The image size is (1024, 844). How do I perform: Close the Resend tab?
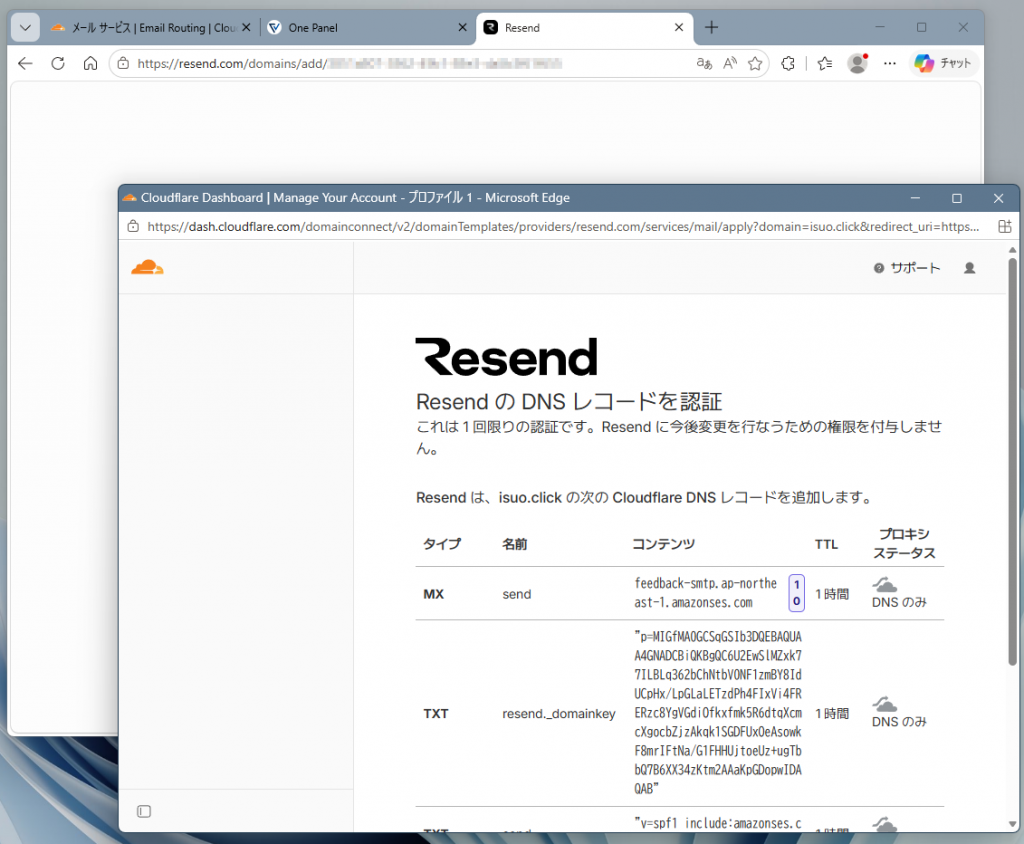coord(679,27)
